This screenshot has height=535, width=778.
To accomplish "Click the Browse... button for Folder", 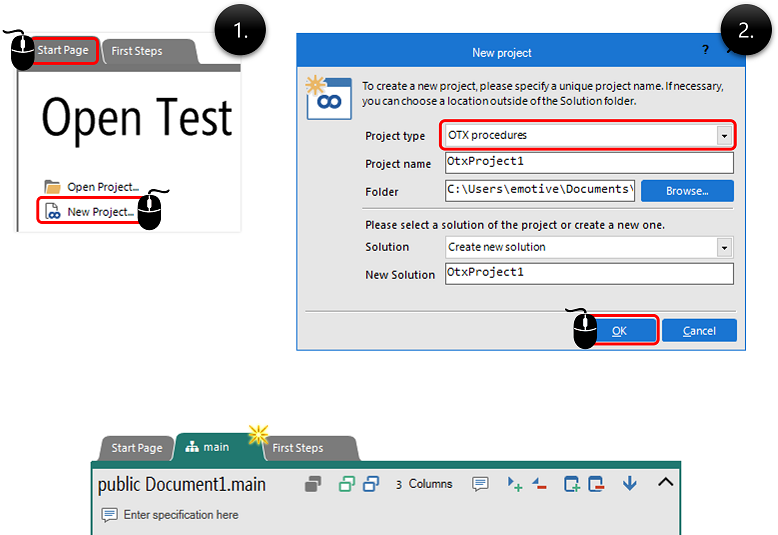I will (687, 190).
